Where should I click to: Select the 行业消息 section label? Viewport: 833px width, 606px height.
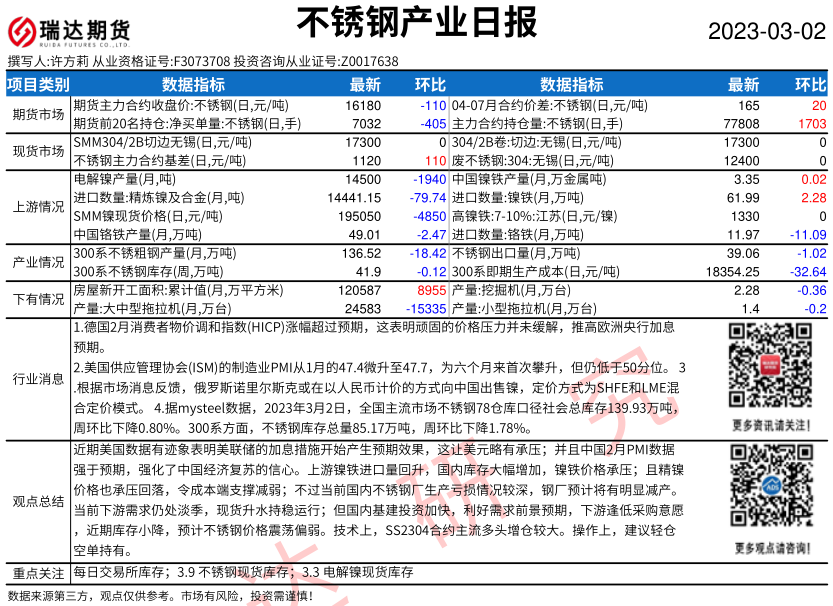[38, 379]
